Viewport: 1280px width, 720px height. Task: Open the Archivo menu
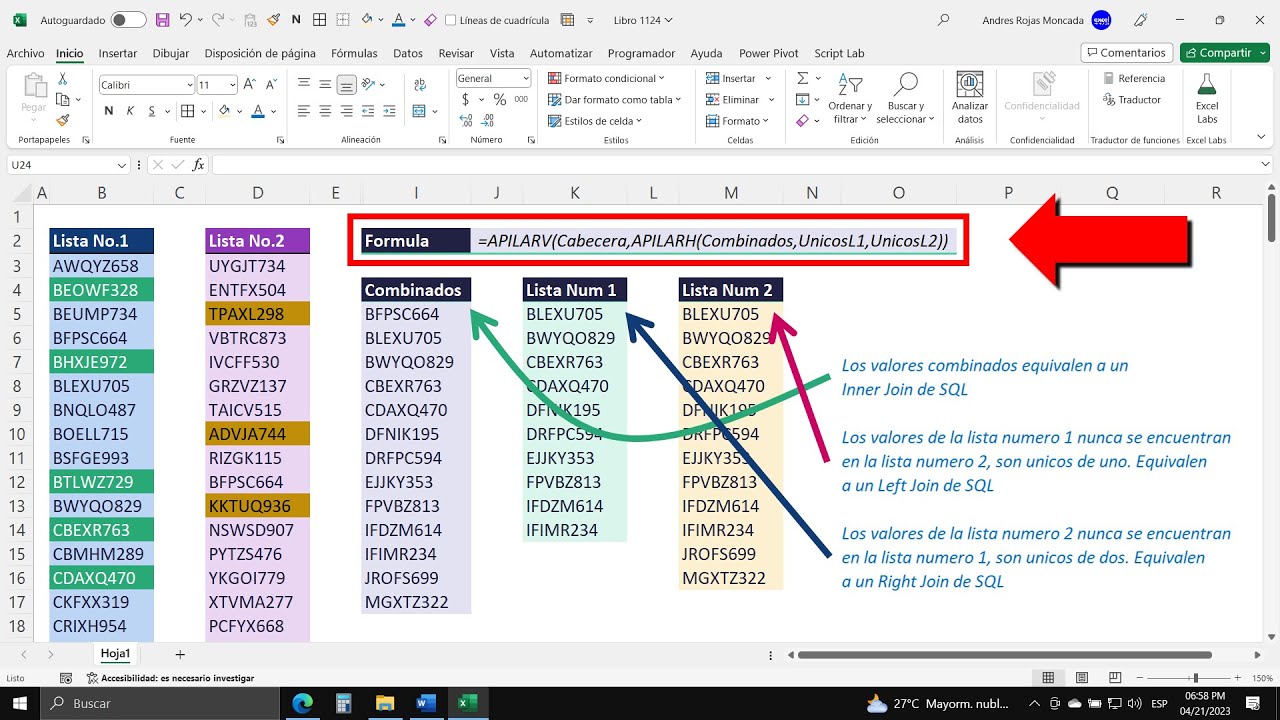(x=25, y=53)
